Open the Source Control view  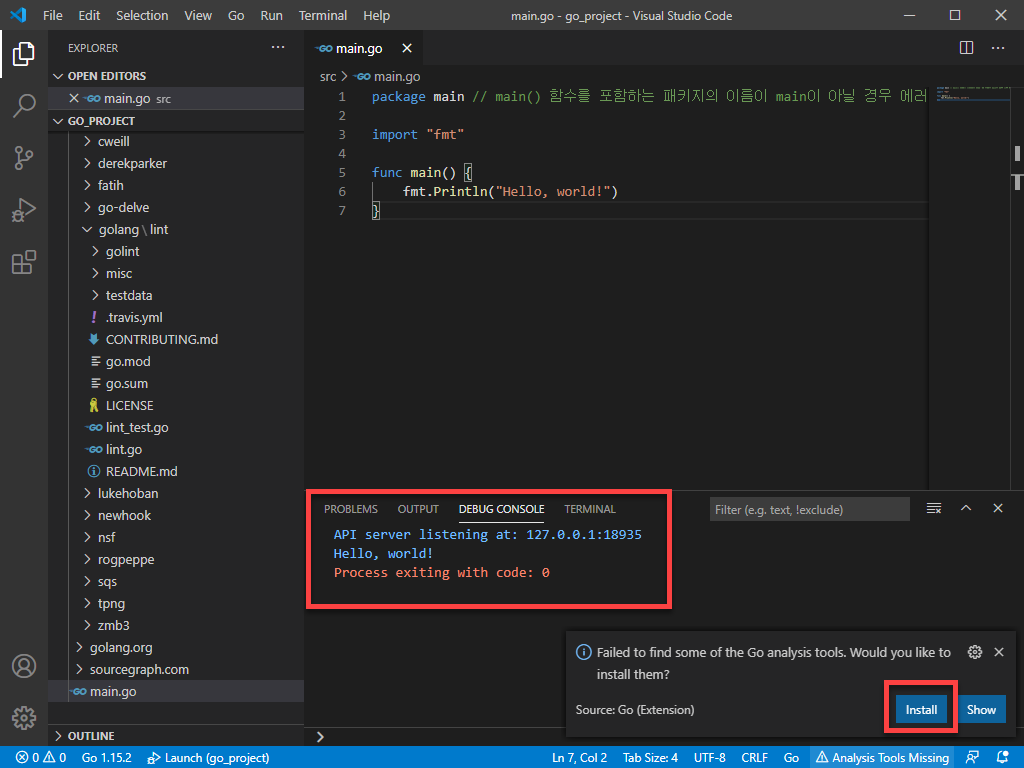(x=24, y=157)
